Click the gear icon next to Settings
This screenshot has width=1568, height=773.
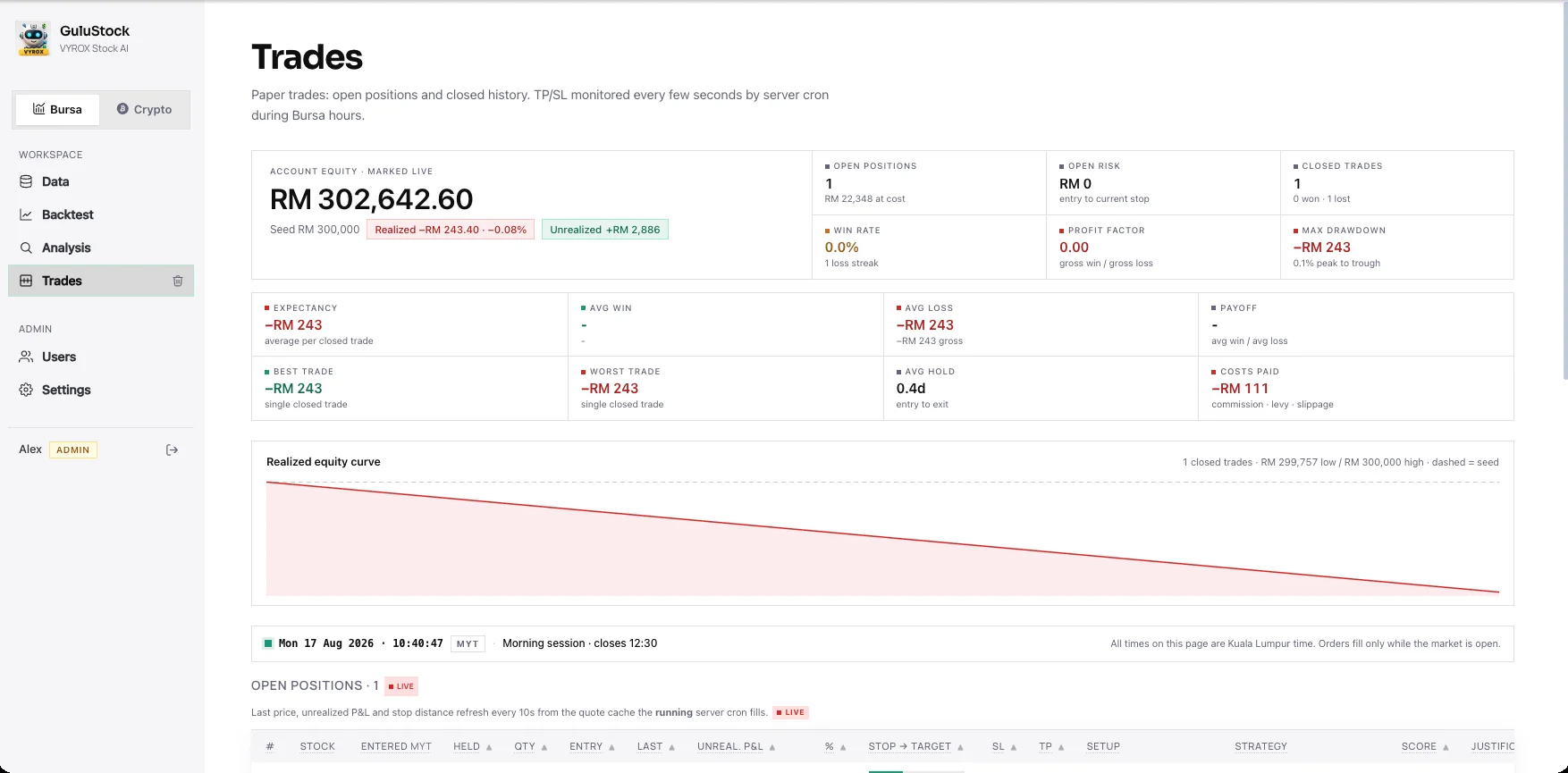pyautogui.click(x=26, y=390)
